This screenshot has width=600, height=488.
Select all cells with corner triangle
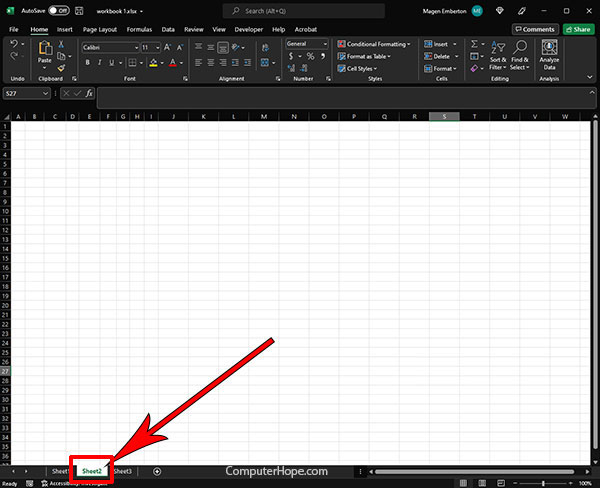click(x=6, y=117)
